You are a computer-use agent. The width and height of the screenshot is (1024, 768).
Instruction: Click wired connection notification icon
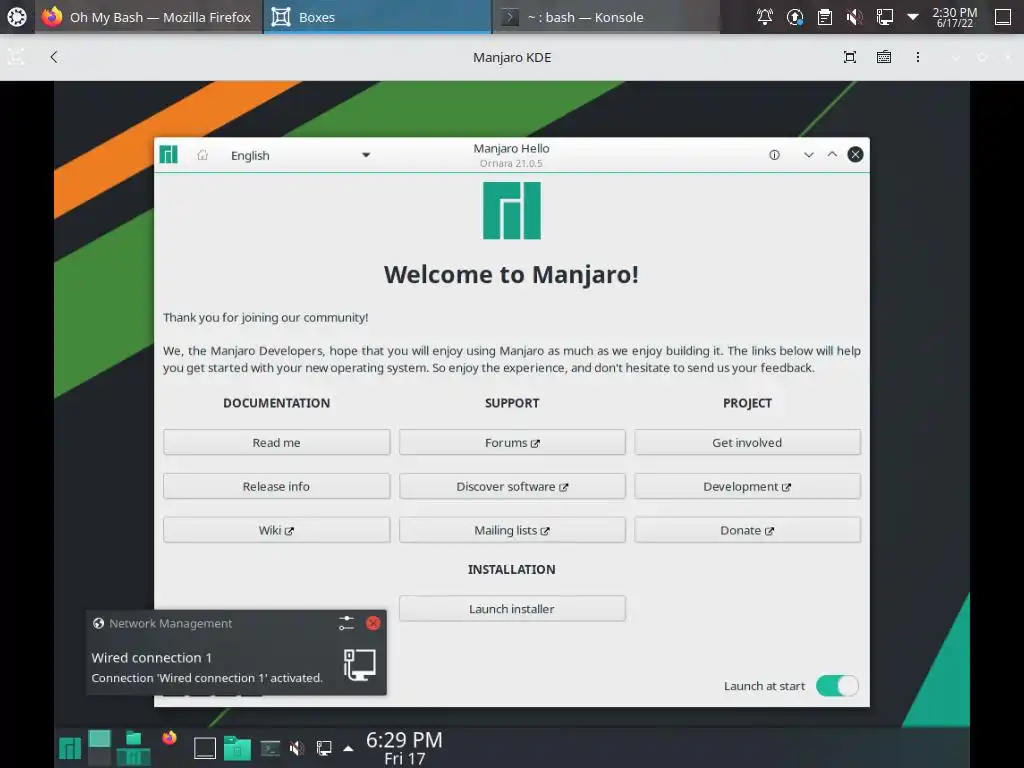(x=359, y=665)
